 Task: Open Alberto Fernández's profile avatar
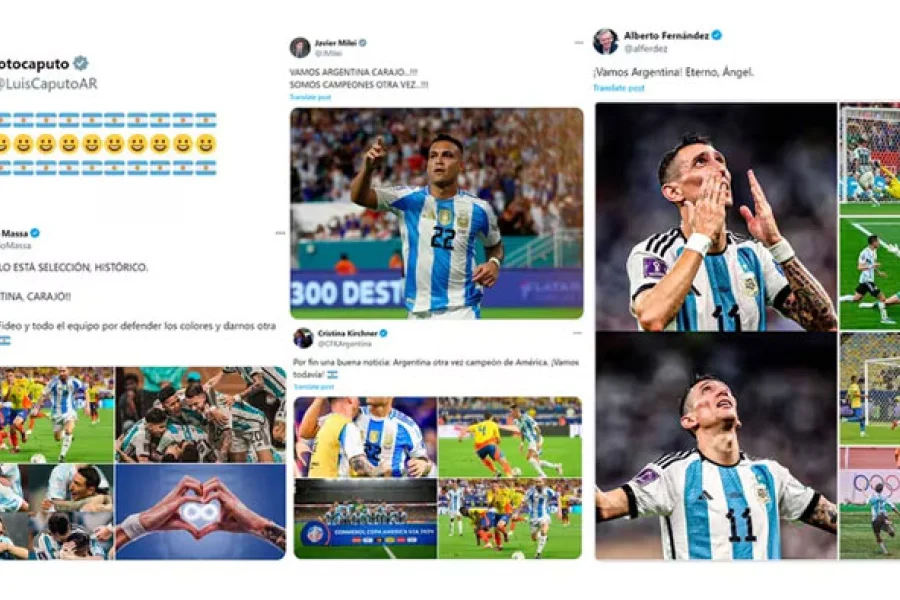coord(606,41)
